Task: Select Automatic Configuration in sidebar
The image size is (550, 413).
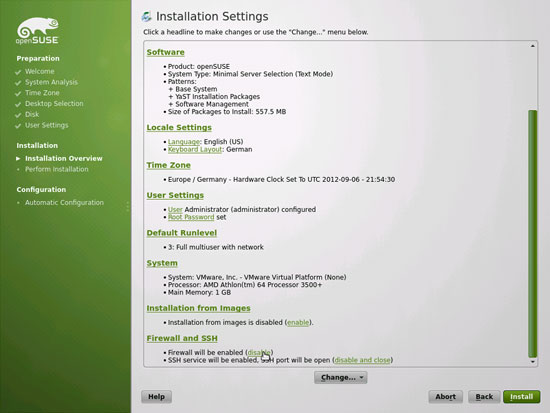Action: 64,203
